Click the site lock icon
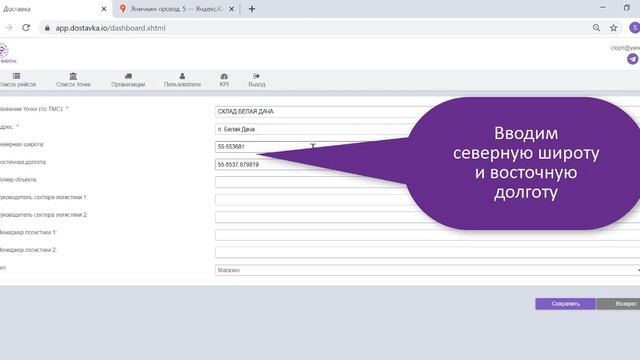 (47, 28)
